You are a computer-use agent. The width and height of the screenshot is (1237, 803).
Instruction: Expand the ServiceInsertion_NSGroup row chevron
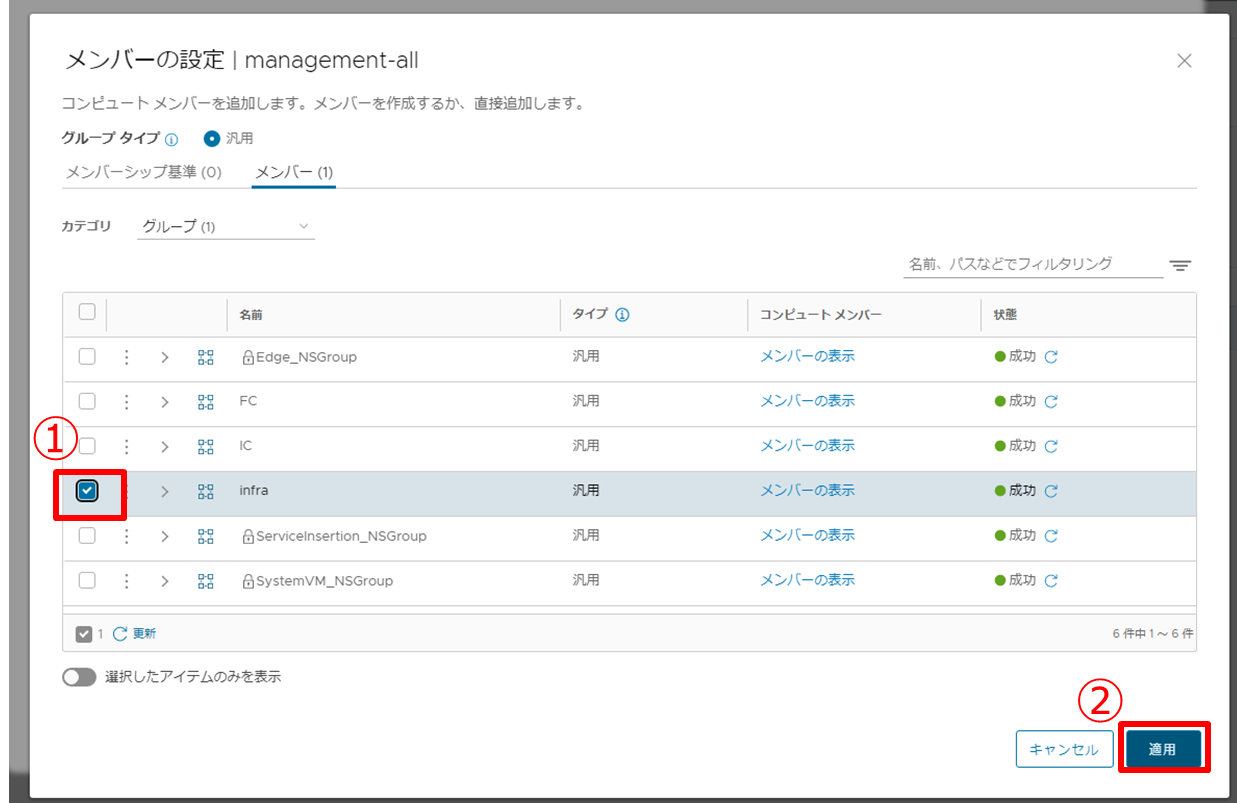point(165,536)
